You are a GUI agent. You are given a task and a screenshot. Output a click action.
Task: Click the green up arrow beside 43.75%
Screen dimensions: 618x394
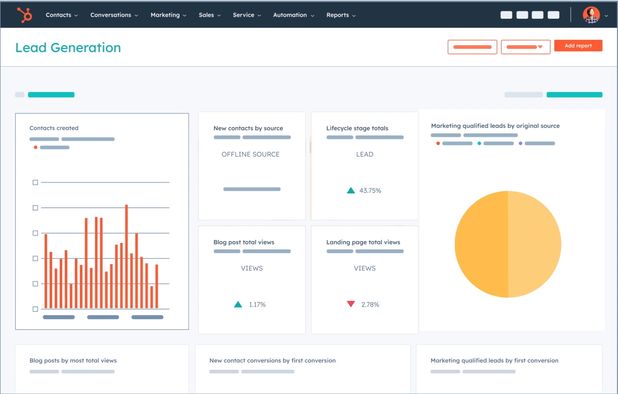[351, 191]
